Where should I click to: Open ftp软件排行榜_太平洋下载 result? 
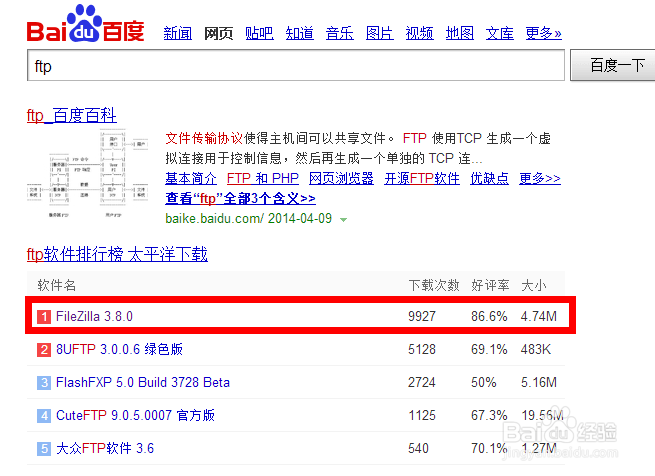[117, 254]
